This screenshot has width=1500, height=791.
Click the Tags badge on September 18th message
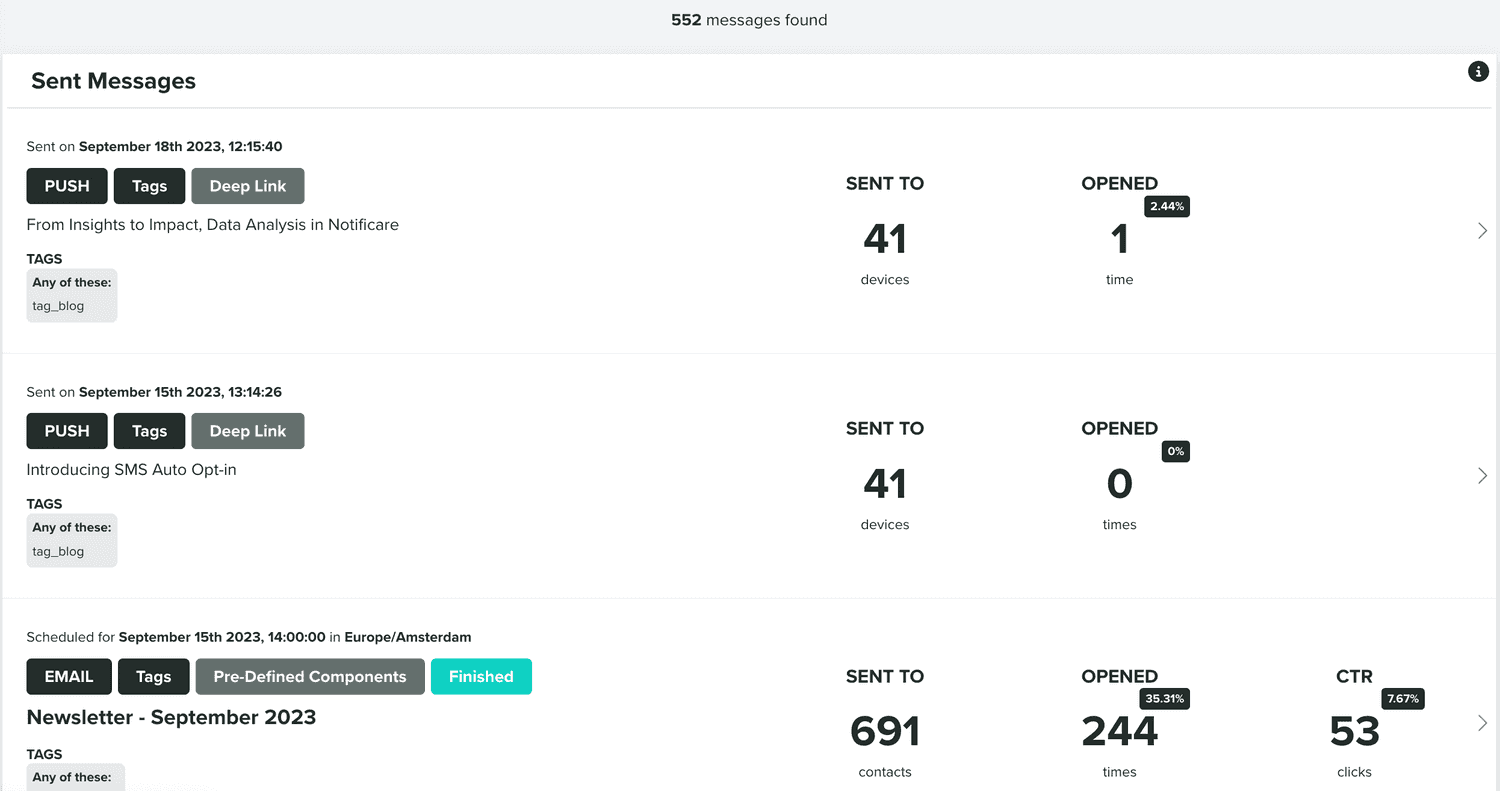[x=149, y=186]
